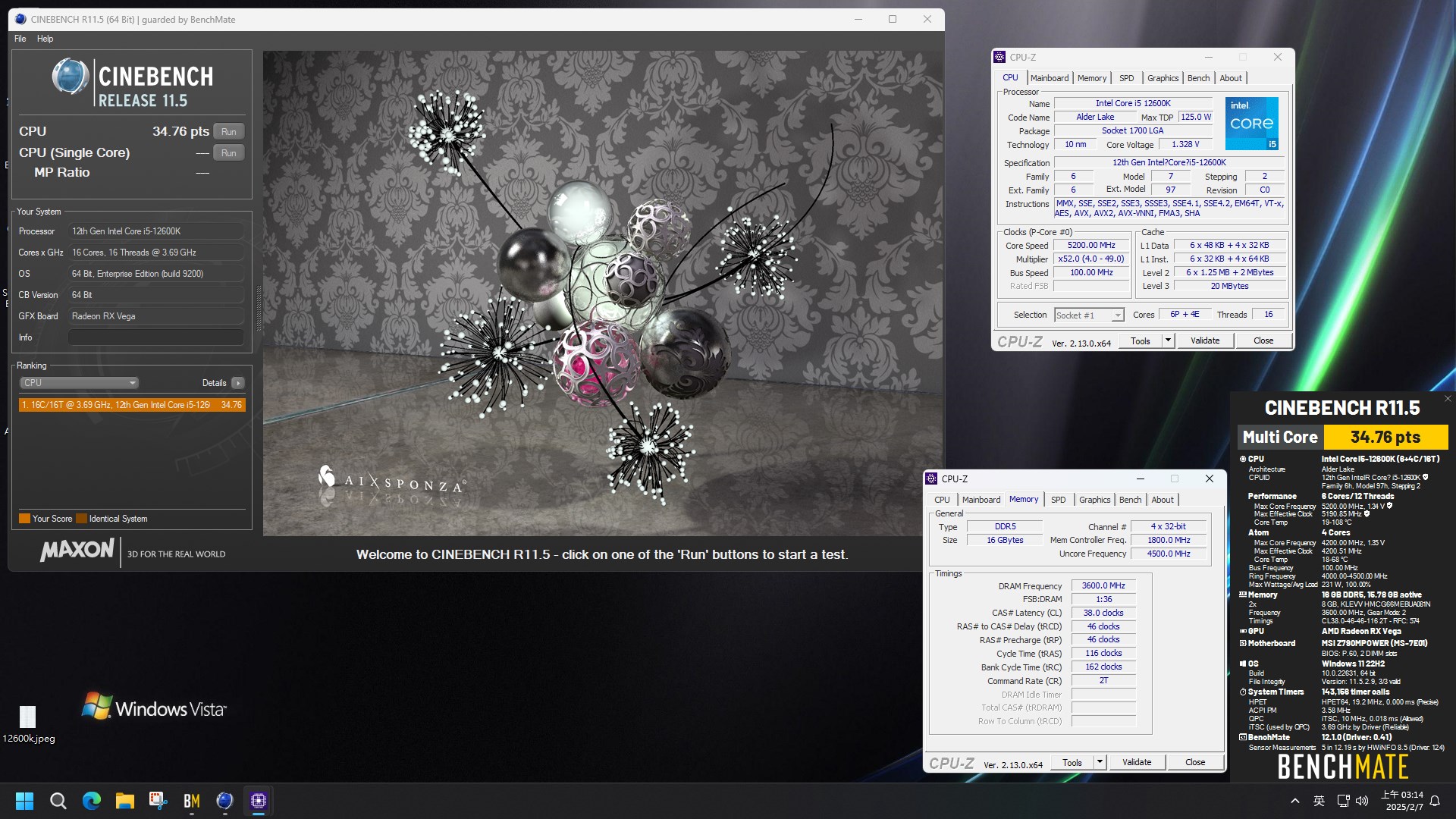Open Graphics tab in lower CPU-Z window
The width and height of the screenshot is (1456, 819).
click(1094, 500)
